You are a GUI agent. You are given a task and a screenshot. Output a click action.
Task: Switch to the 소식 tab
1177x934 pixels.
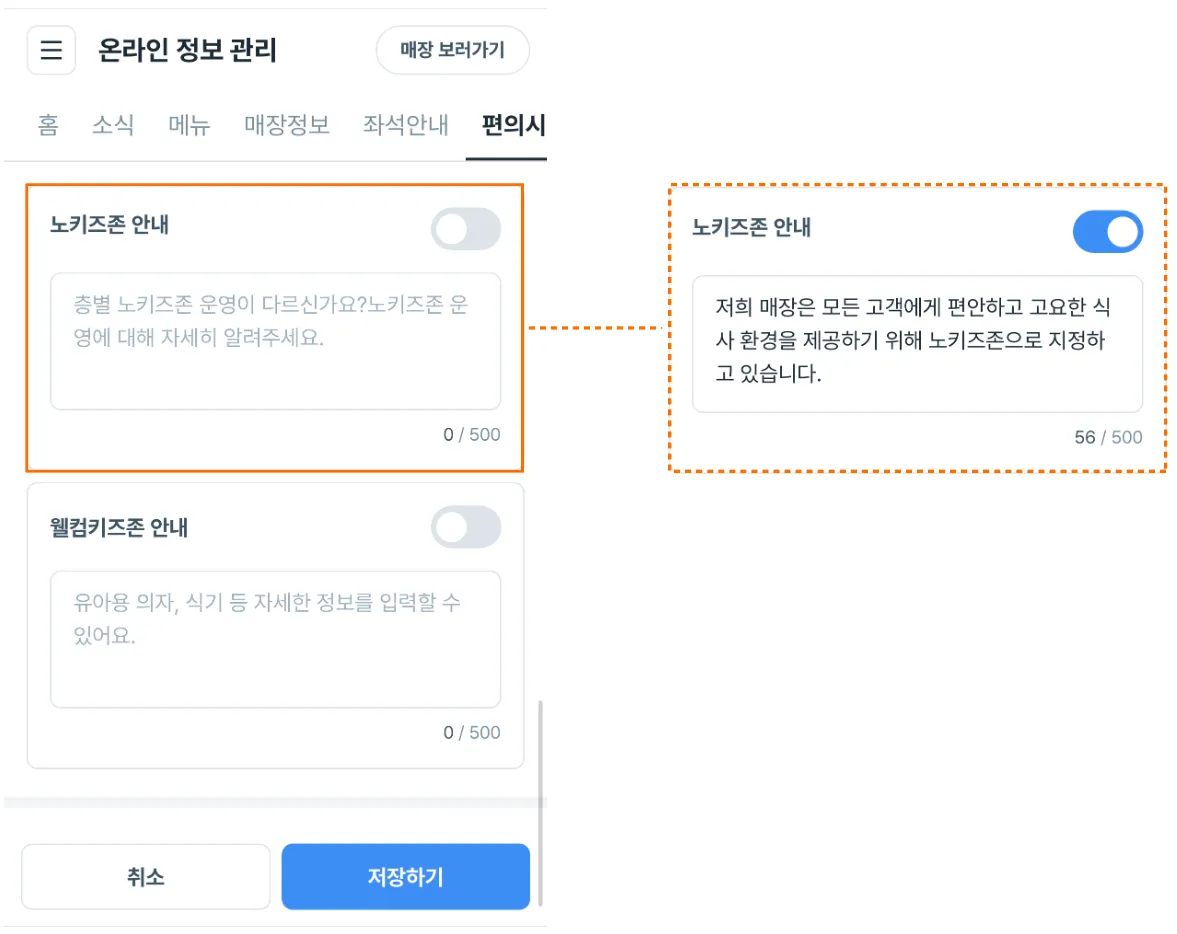[113, 125]
